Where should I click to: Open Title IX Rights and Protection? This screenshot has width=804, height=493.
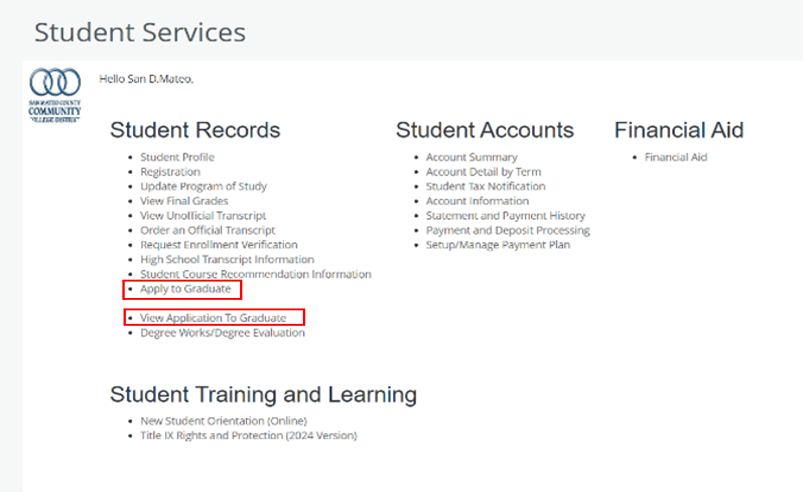[248, 435]
